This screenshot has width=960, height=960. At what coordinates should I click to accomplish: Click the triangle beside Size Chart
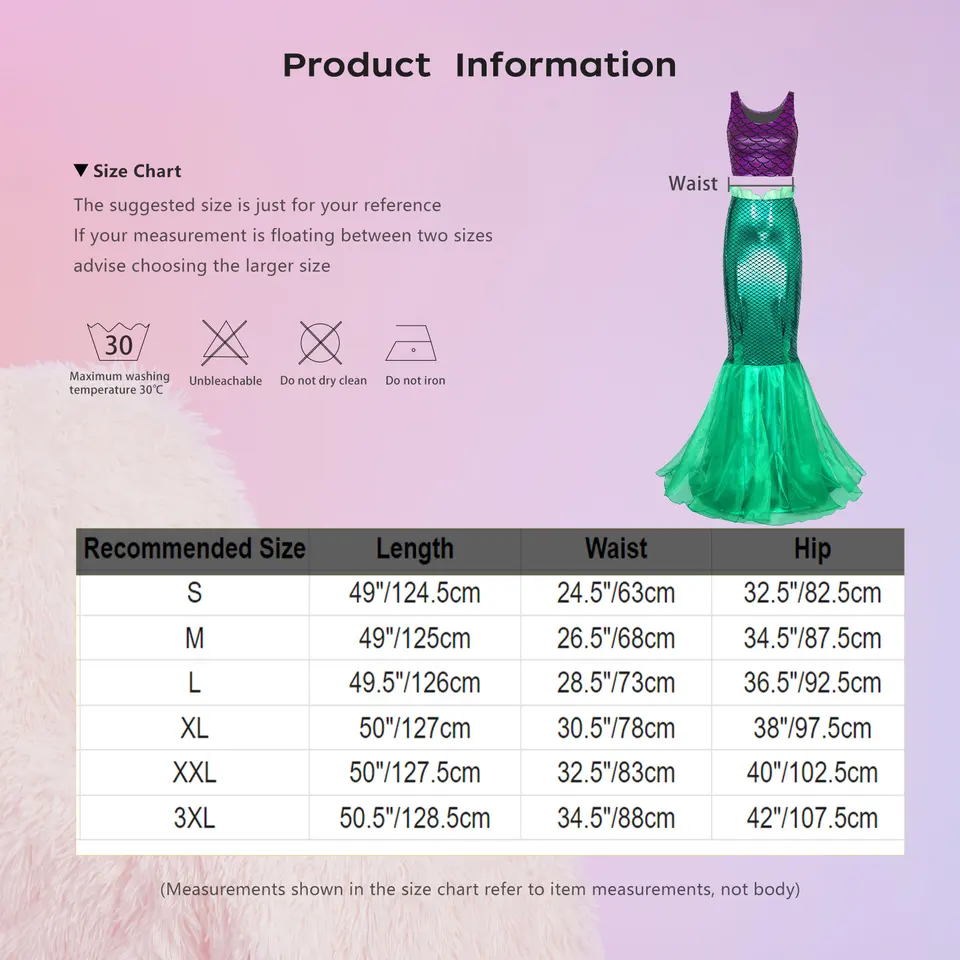81,170
